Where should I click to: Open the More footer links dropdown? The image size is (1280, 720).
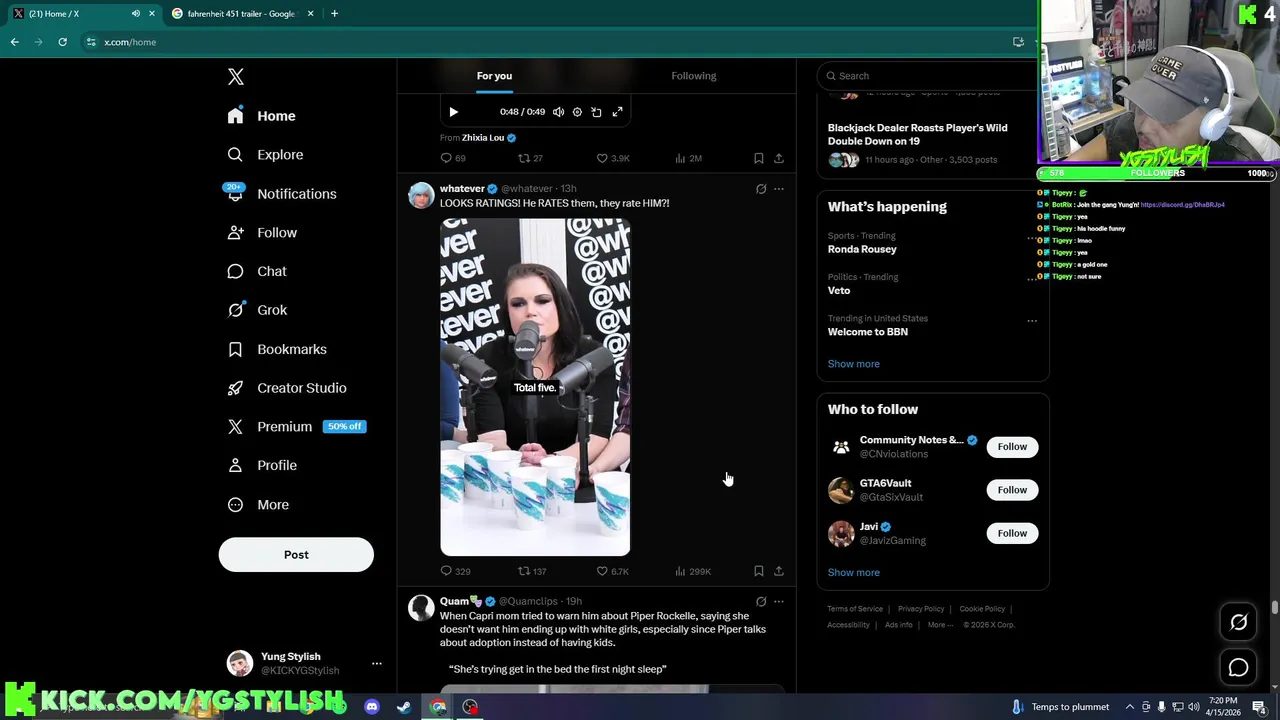click(940, 625)
